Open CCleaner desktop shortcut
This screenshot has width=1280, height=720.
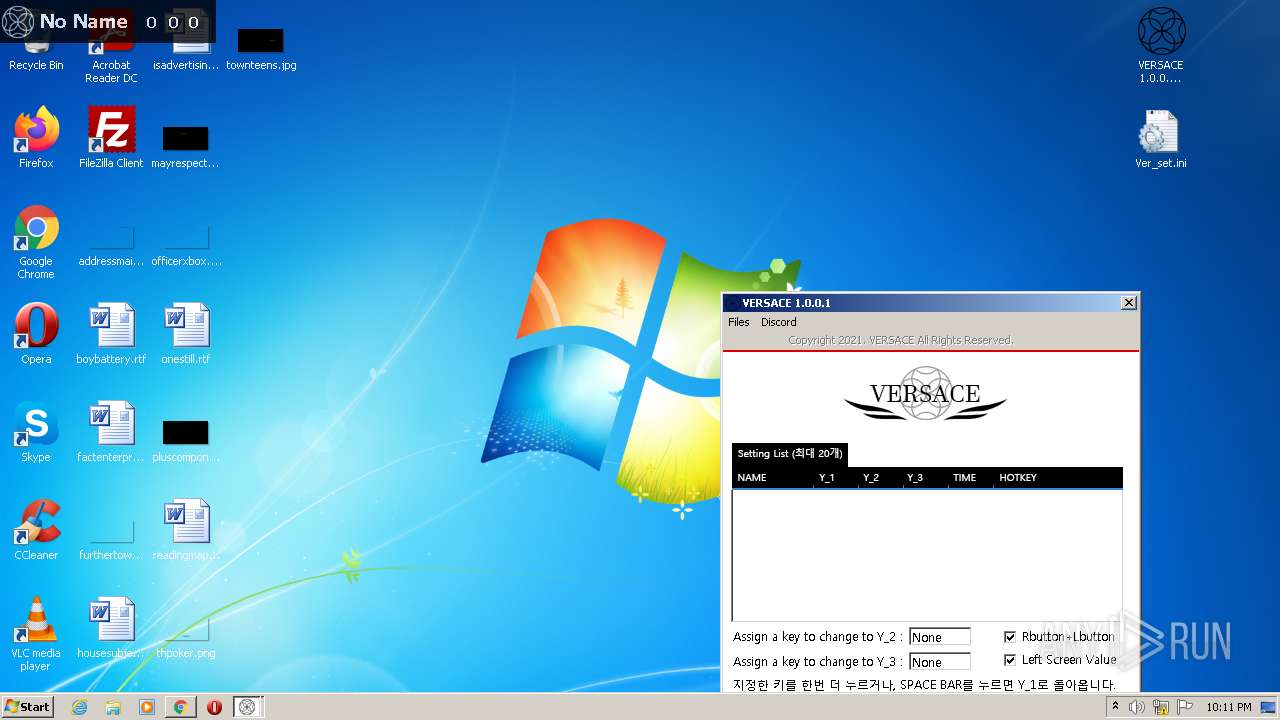[x=36, y=530]
